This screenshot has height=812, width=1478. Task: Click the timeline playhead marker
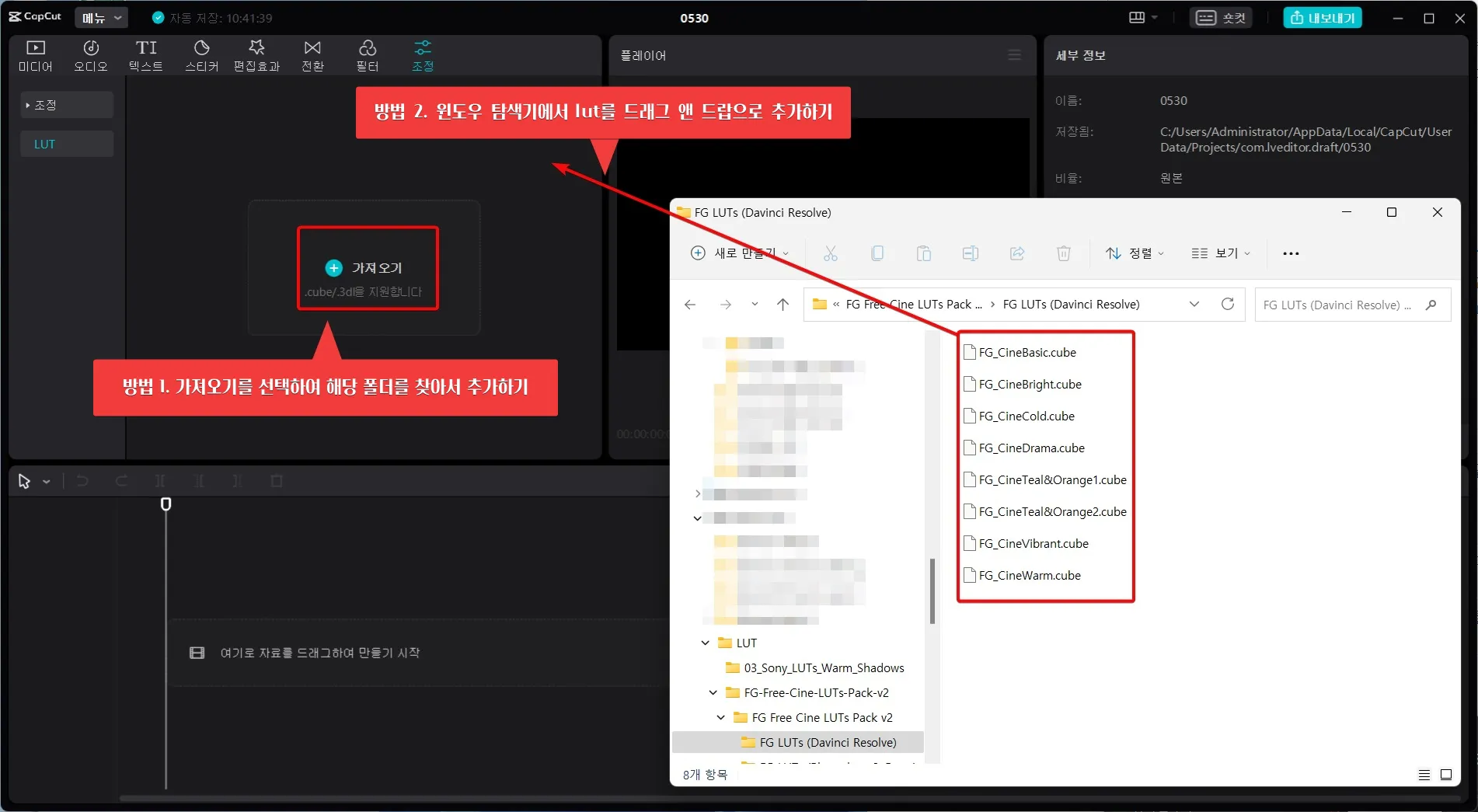coord(166,504)
